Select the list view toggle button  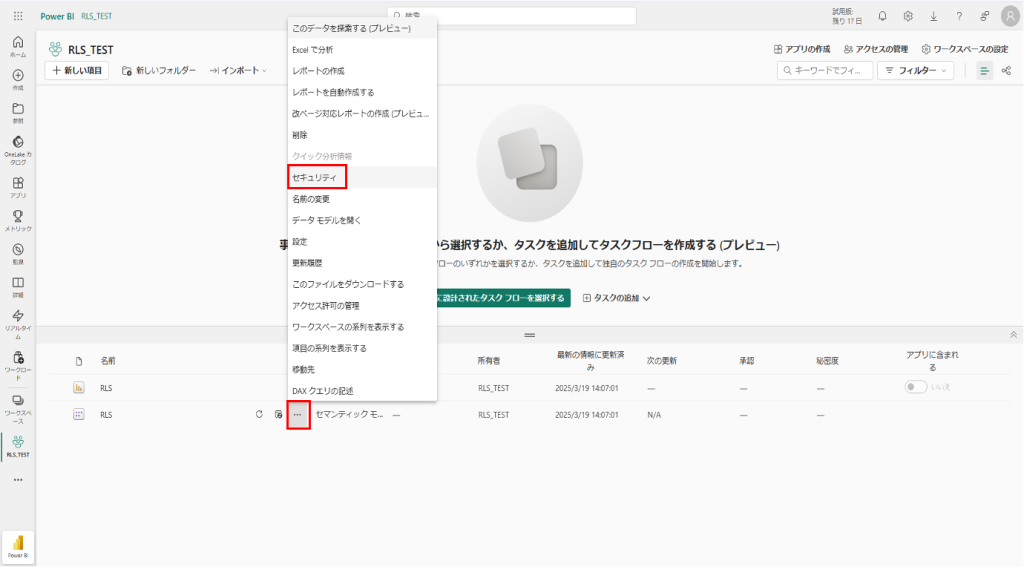coord(984,70)
